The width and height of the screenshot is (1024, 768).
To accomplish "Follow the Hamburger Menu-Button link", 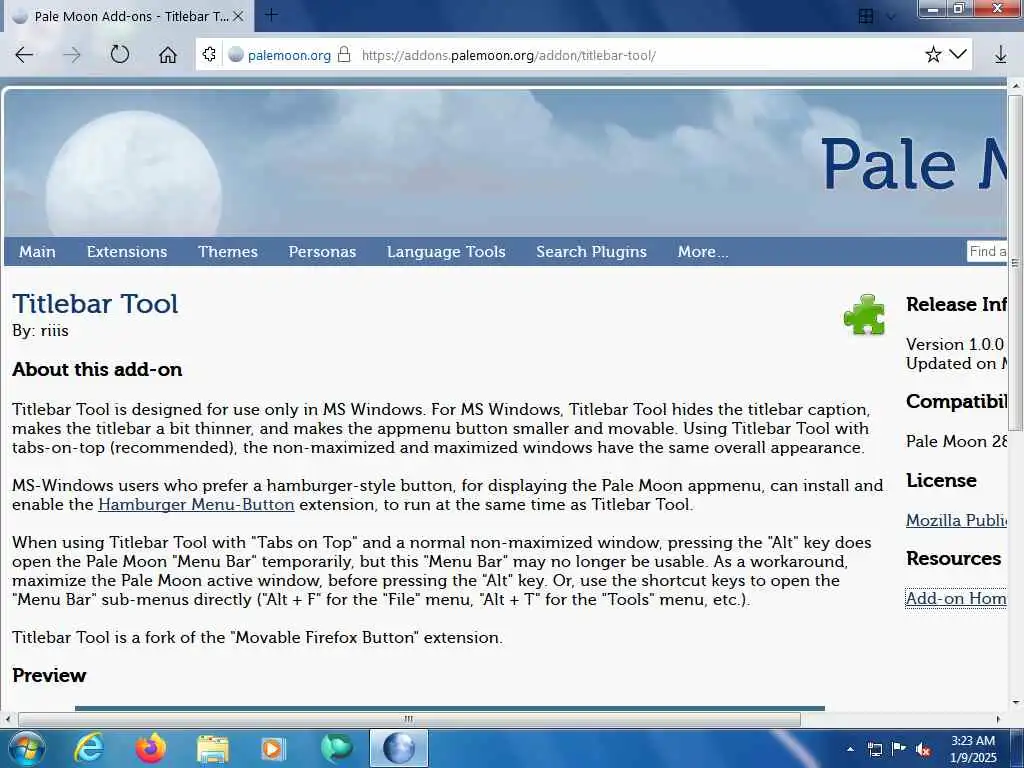I will coord(196,505).
